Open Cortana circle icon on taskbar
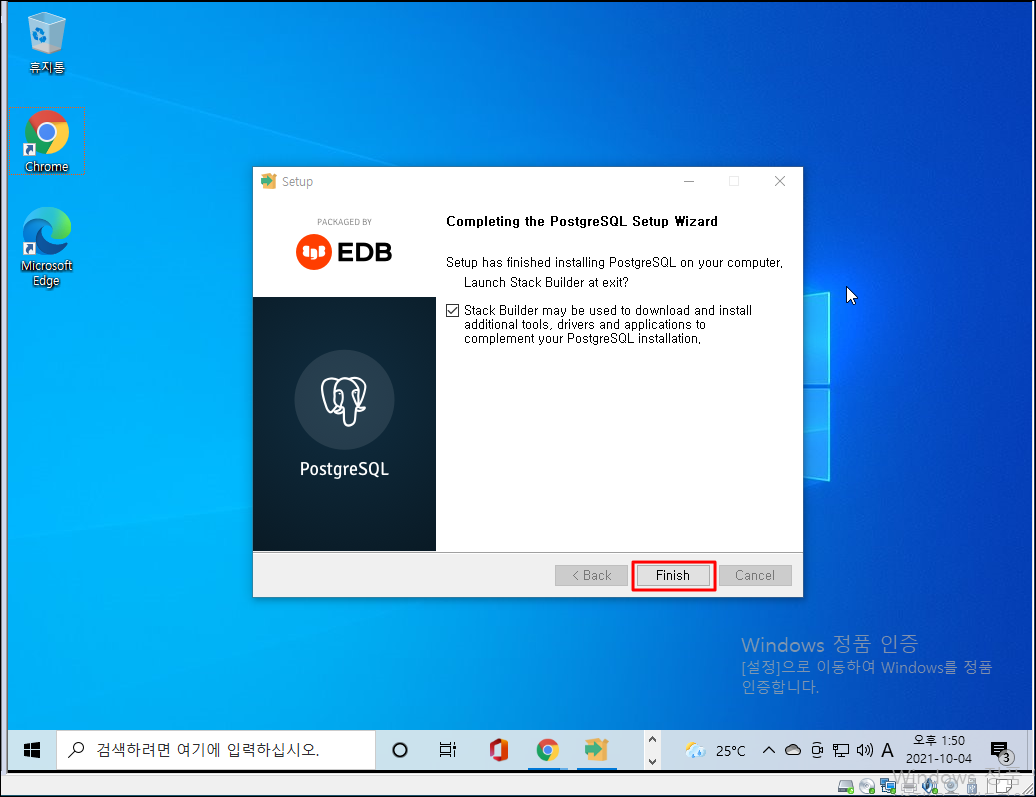Image resolution: width=1036 pixels, height=797 pixels. pos(400,749)
